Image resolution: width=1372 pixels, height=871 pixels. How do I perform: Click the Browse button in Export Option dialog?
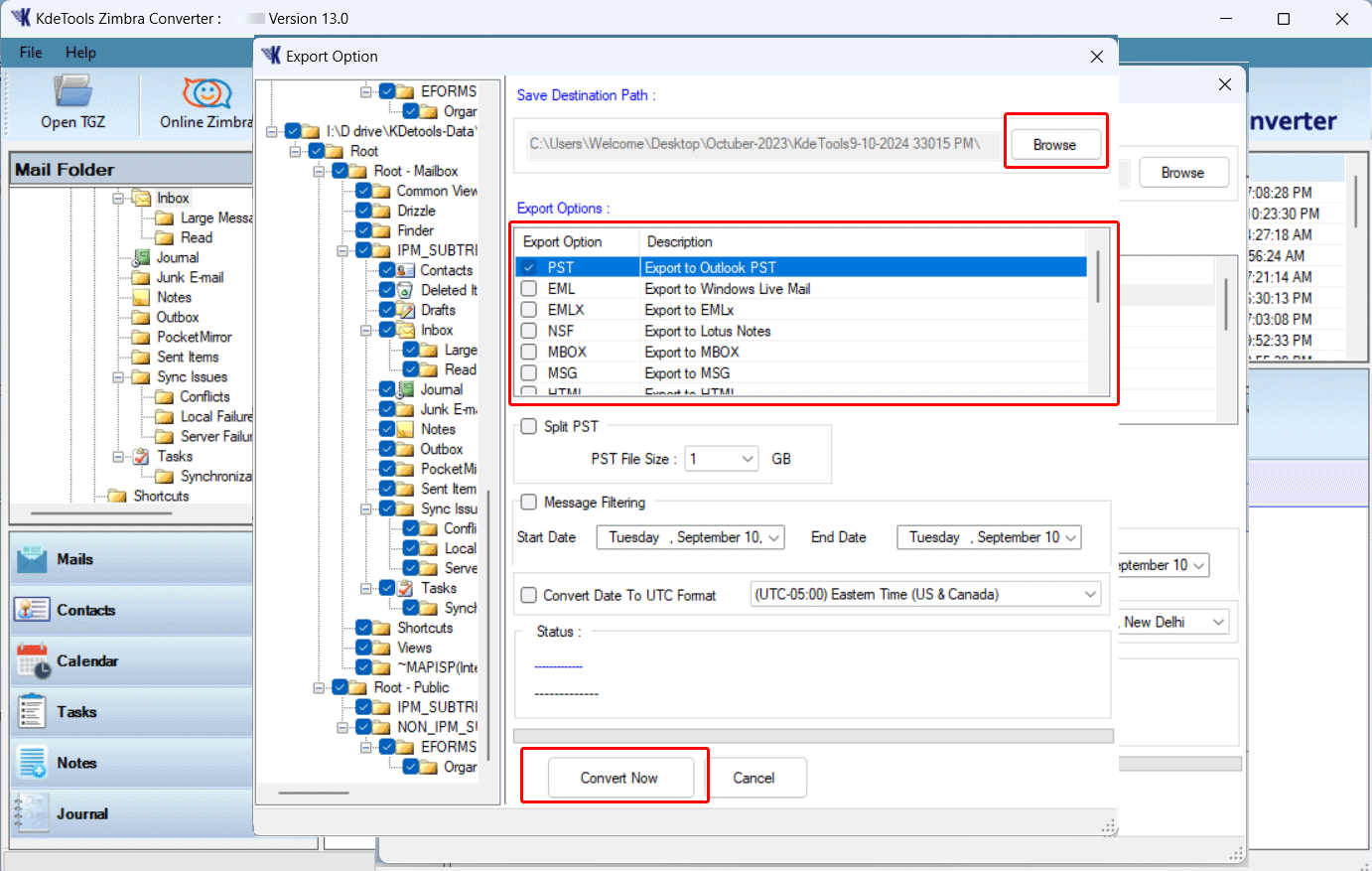pos(1054,144)
